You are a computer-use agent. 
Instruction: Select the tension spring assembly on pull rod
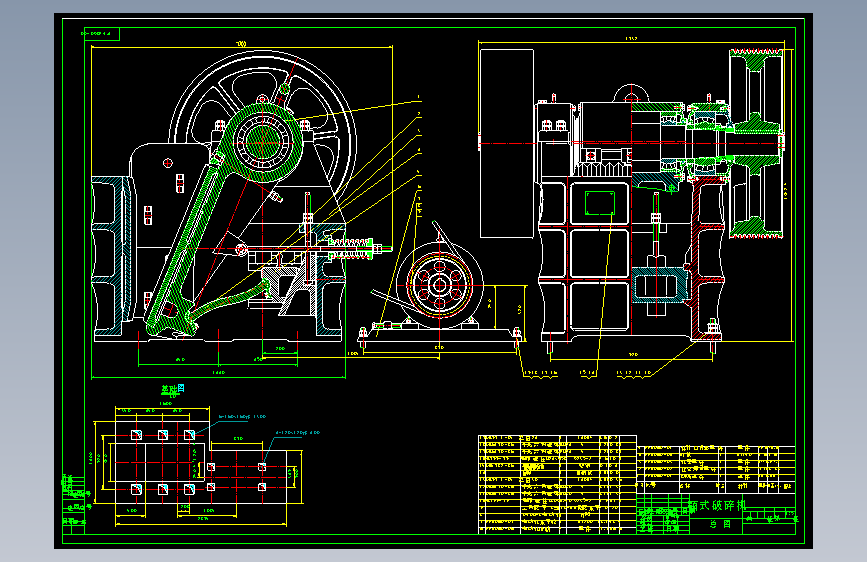click(x=351, y=248)
